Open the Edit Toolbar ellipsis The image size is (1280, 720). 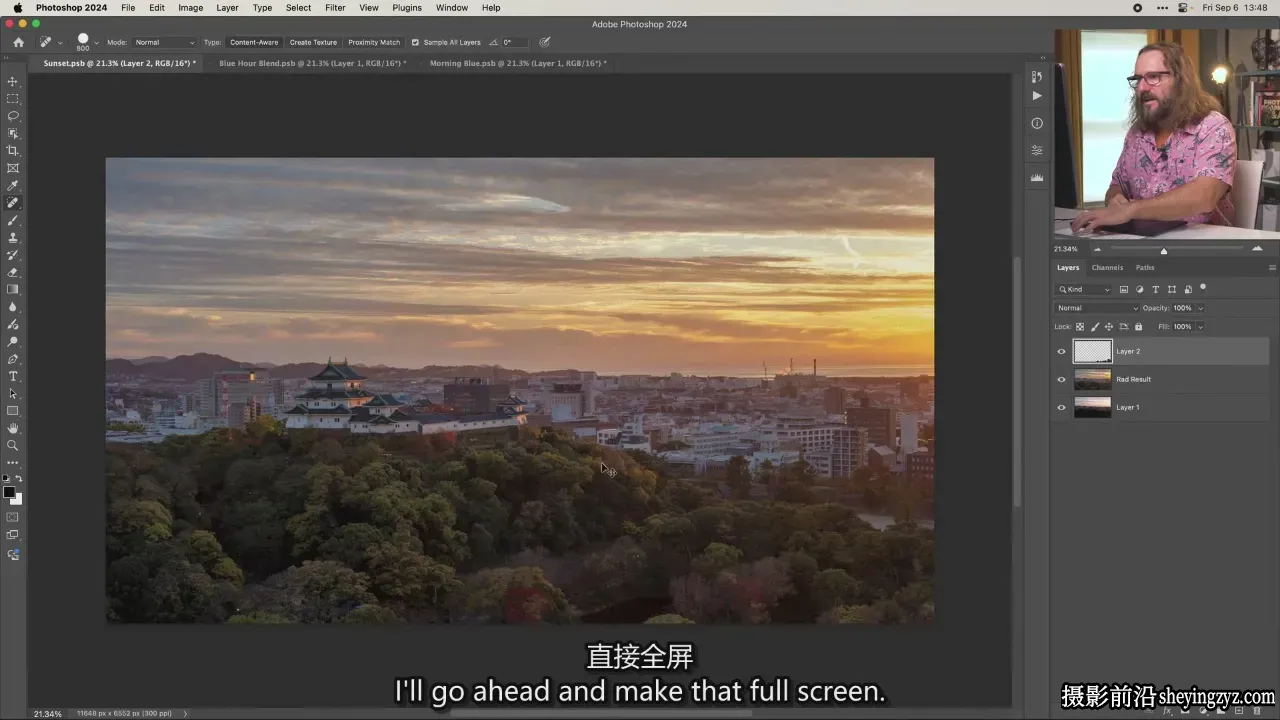[13, 462]
